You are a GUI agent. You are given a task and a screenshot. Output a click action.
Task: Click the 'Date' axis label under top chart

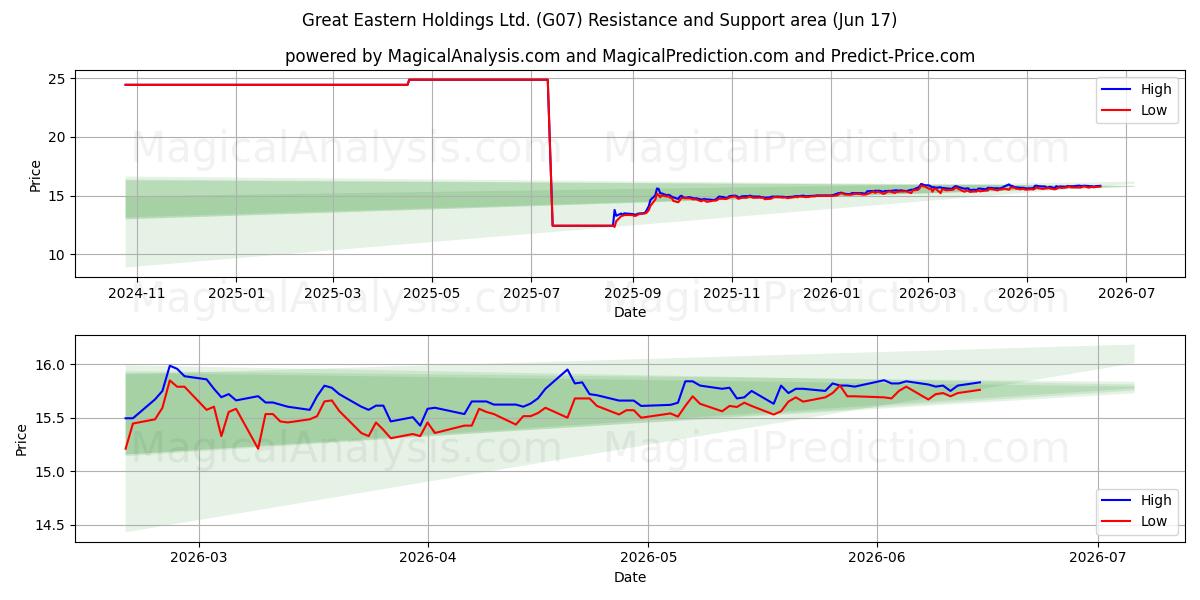(630, 312)
